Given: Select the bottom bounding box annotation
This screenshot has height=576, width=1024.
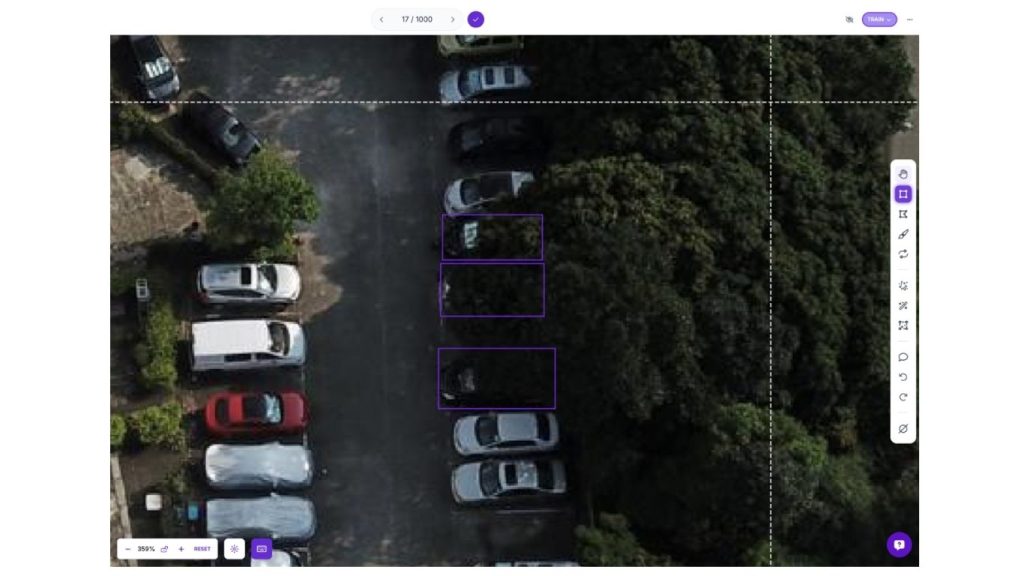Looking at the screenshot, I should pyautogui.click(x=496, y=378).
